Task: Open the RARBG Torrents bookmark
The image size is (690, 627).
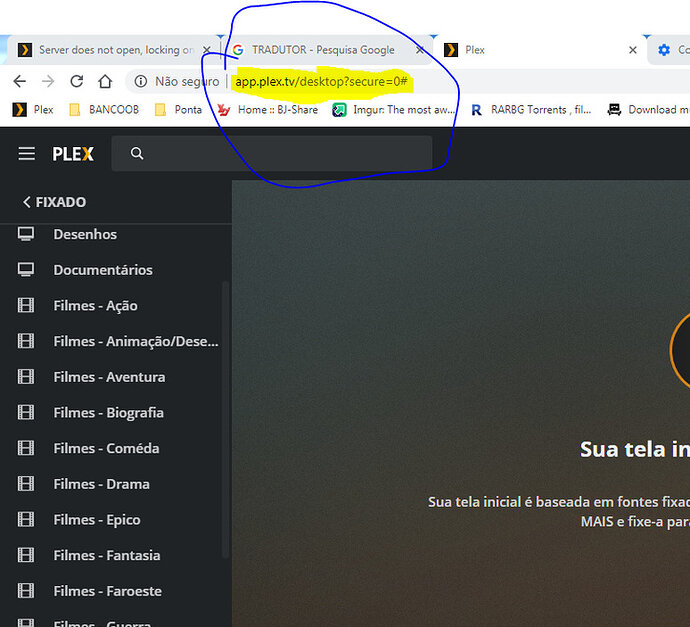Action: tap(531, 110)
